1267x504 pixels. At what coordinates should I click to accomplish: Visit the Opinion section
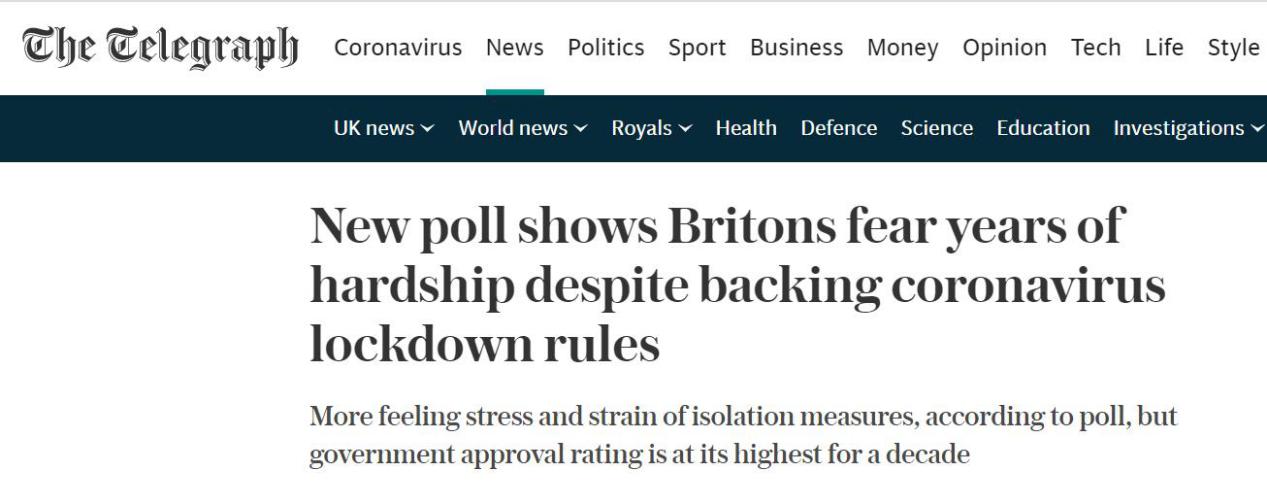pos(1004,48)
